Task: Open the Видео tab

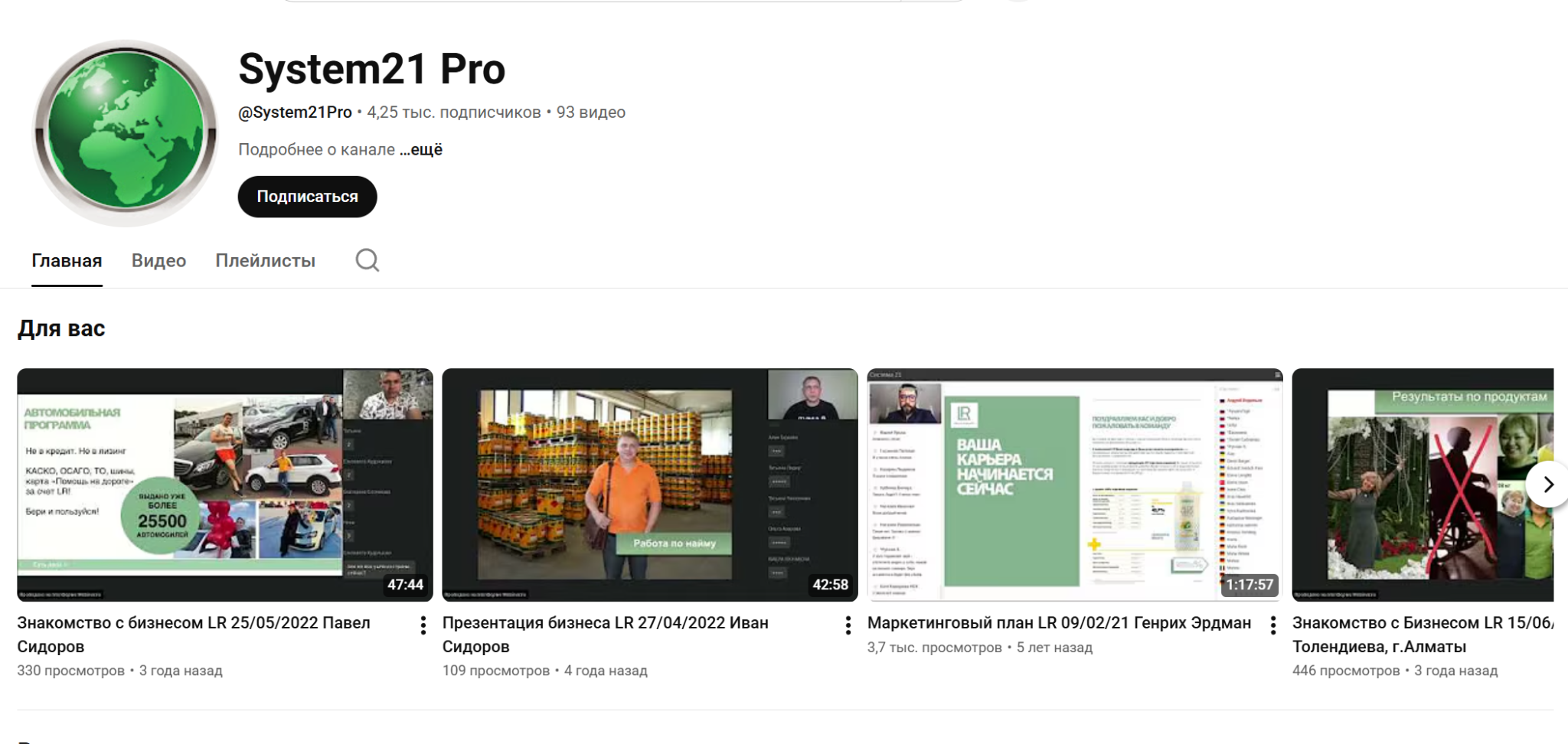Action: (158, 261)
